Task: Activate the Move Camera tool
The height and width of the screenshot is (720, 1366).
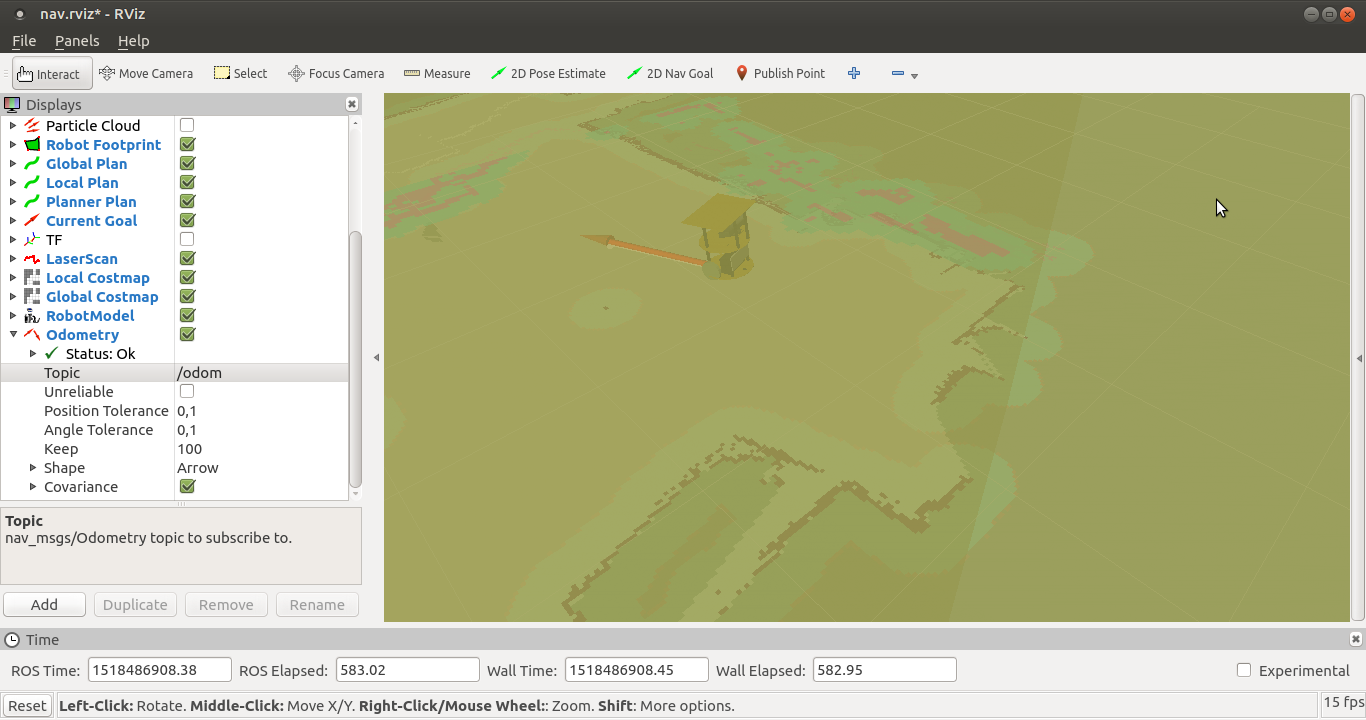Action: coord(146,73)
